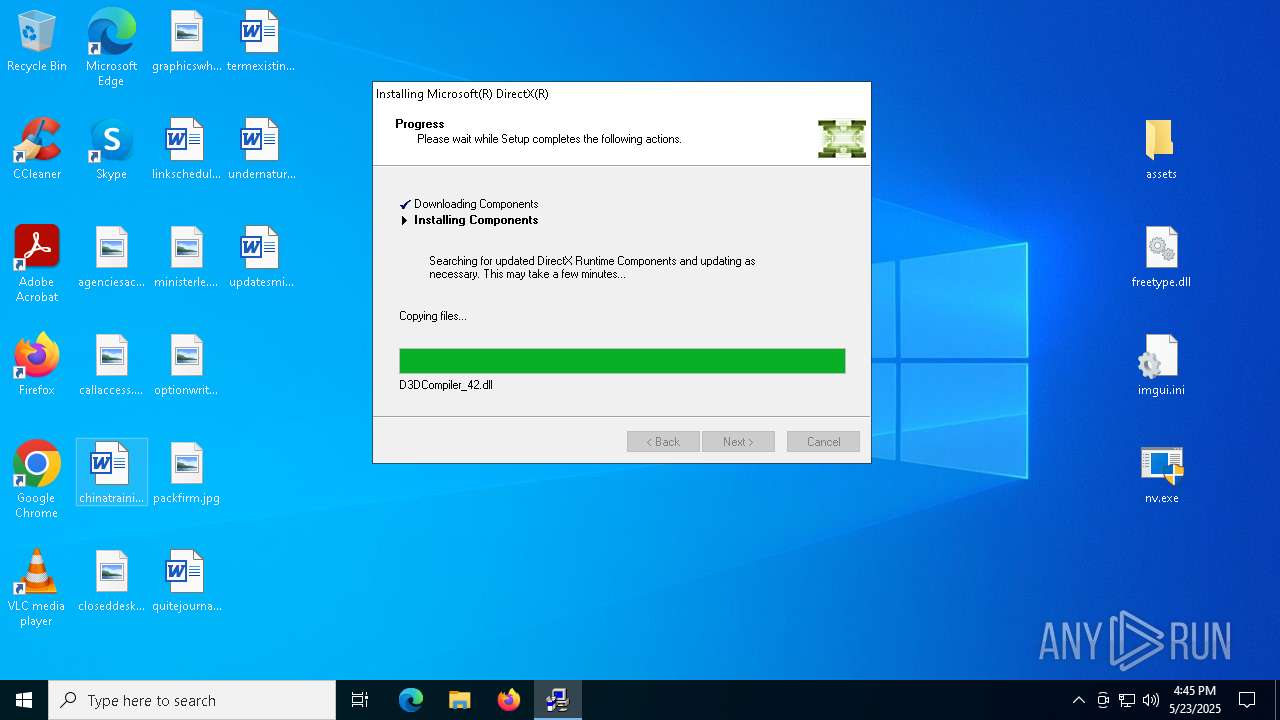Open VLC media player shortcut
The height and width of the screenshot is (720, 1280).
coord(37,588)
